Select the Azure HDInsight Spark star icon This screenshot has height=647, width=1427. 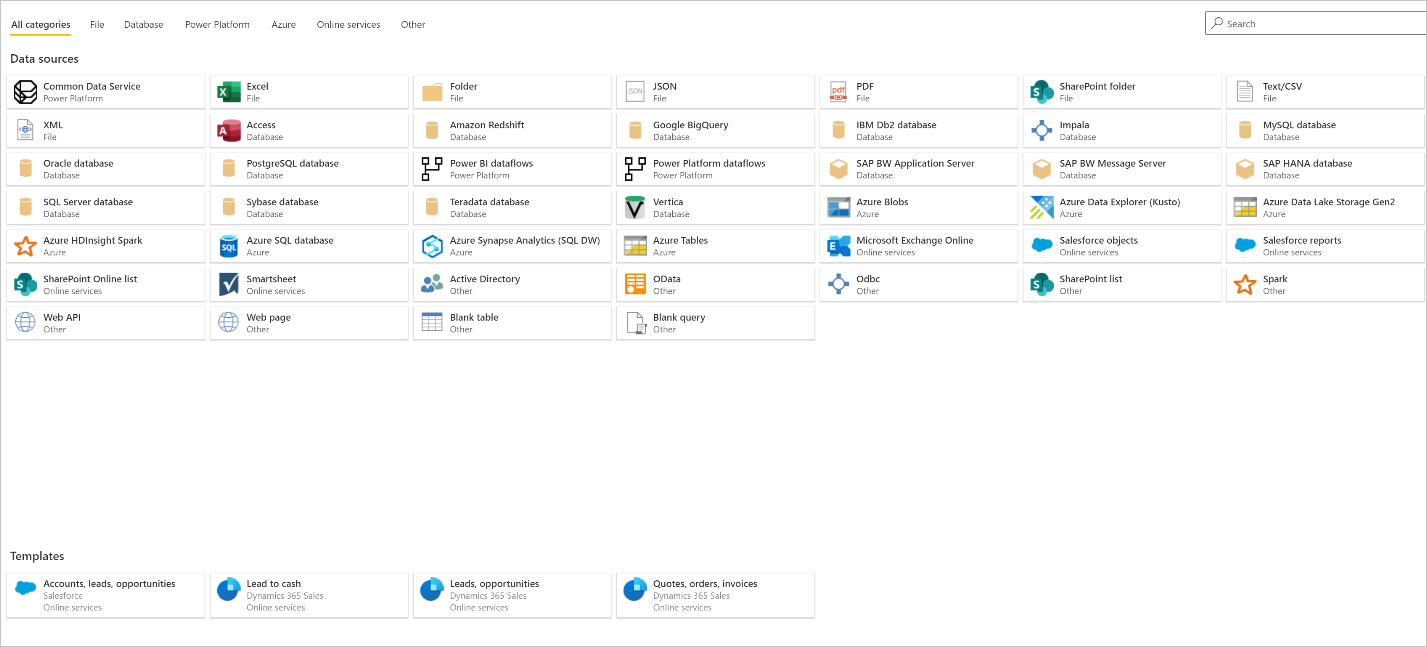tap(25, 246)
